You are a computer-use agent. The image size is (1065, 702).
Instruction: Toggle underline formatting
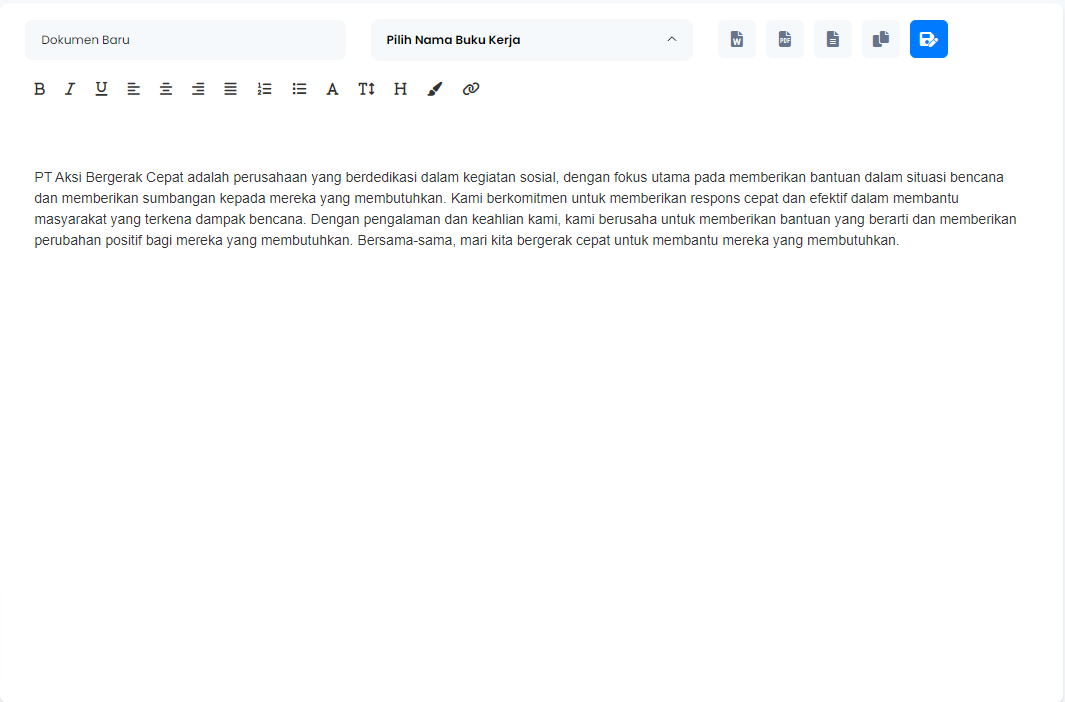101,89
